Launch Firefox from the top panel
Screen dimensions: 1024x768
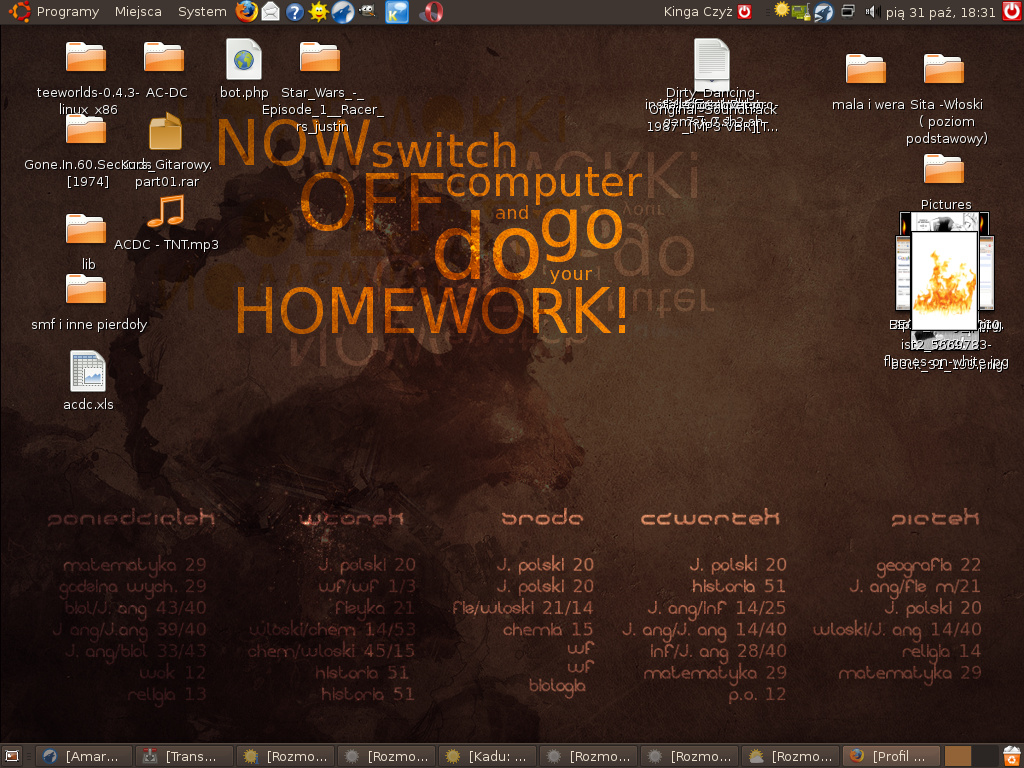[x=247, y=12]
